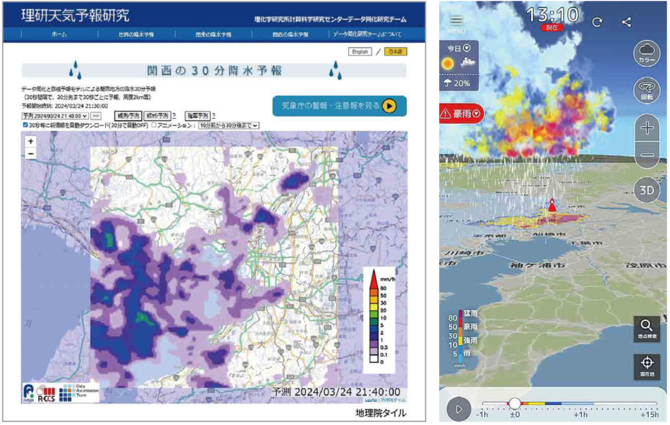Screen dimensions: 670x425
Task: Jump to +15h on the radar timeline
Action: (649, 414)
